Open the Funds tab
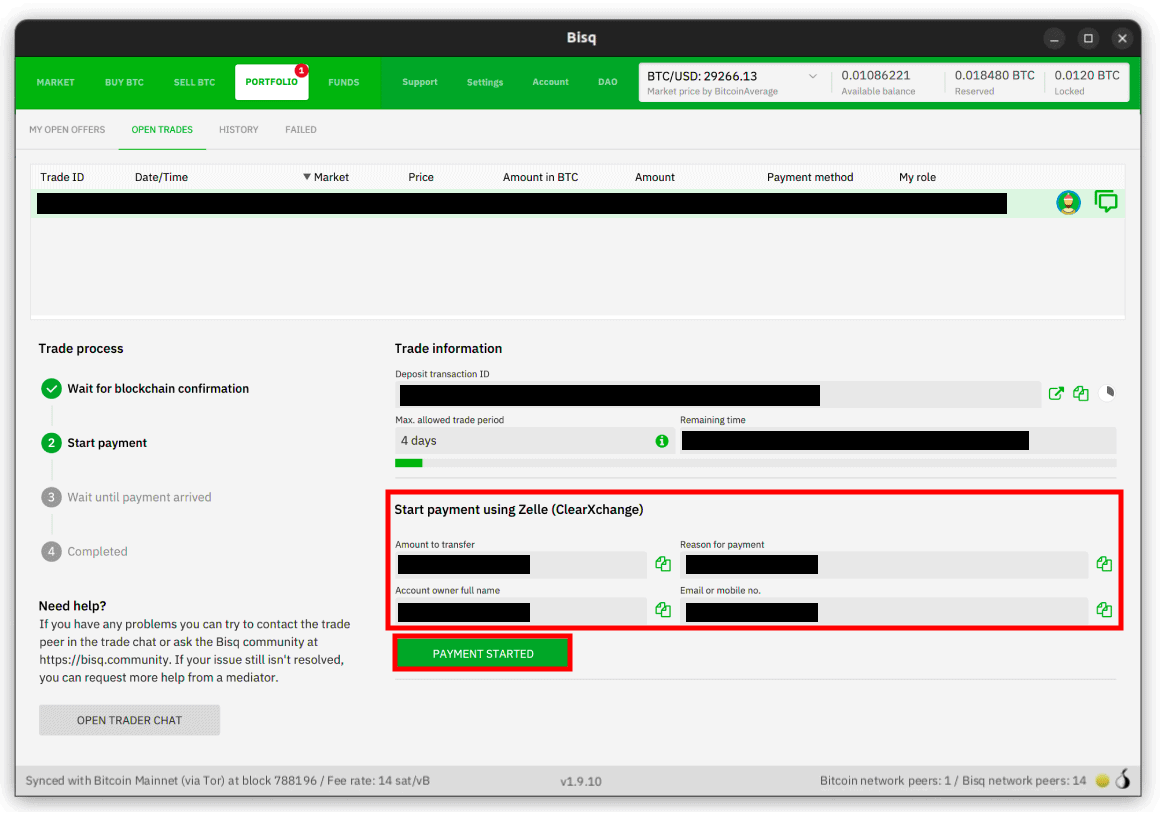1160x813 pixels. pos(343,82)
